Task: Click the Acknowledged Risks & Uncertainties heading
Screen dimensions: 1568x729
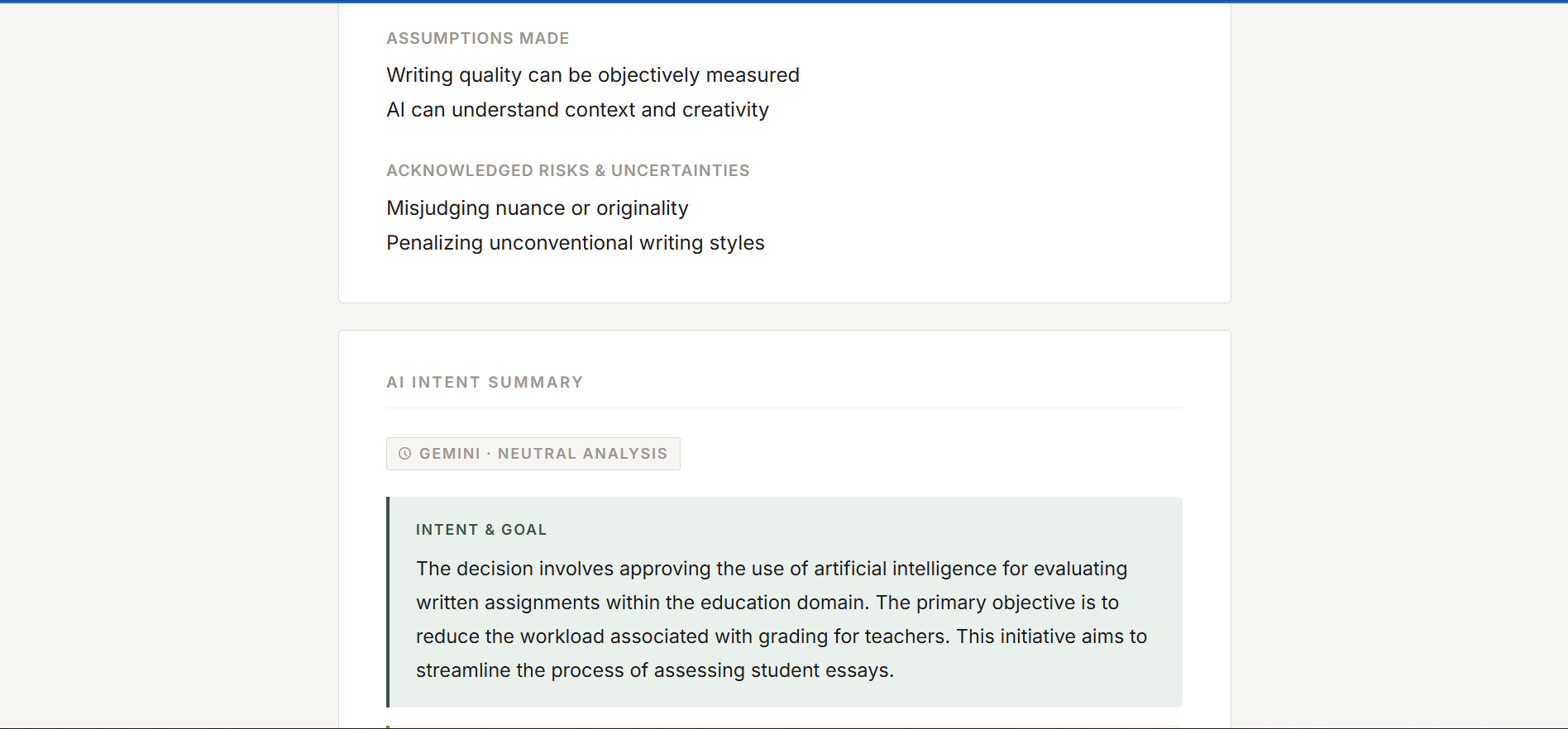Action: tap(567, 170)
